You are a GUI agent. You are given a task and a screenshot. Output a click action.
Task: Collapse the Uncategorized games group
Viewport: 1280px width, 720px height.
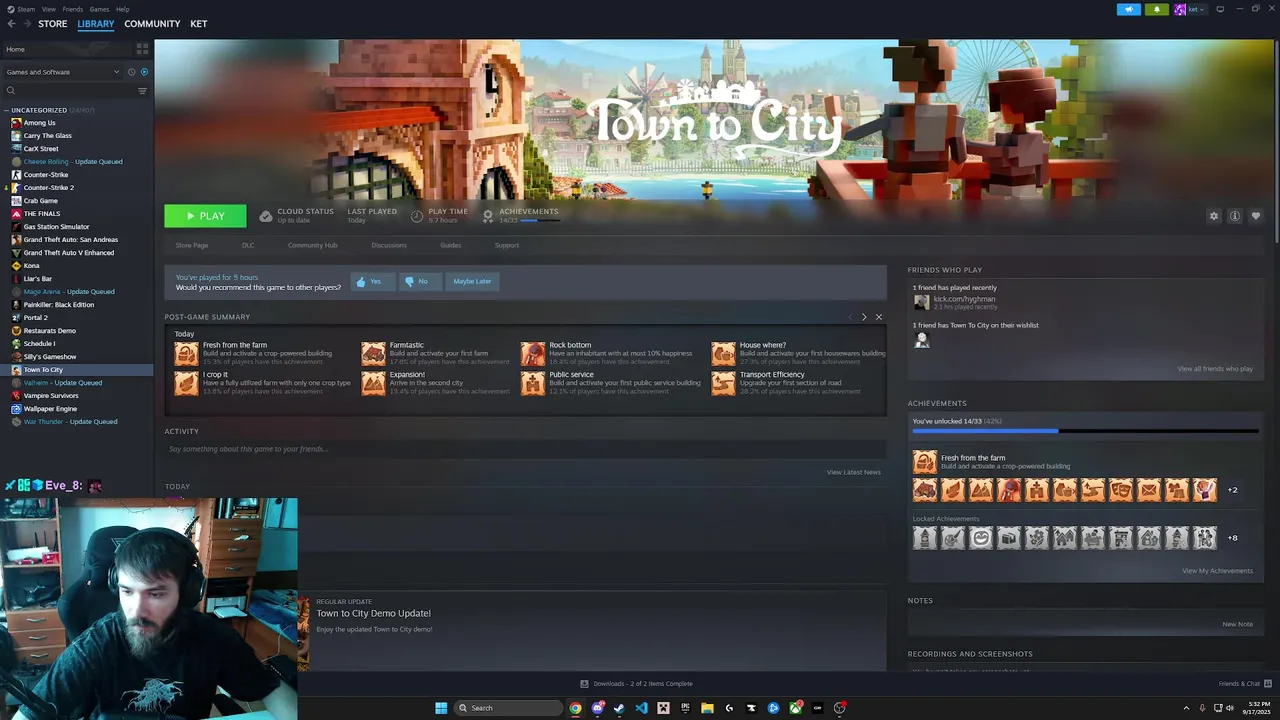pyautogui.click(x=7, y=110)
